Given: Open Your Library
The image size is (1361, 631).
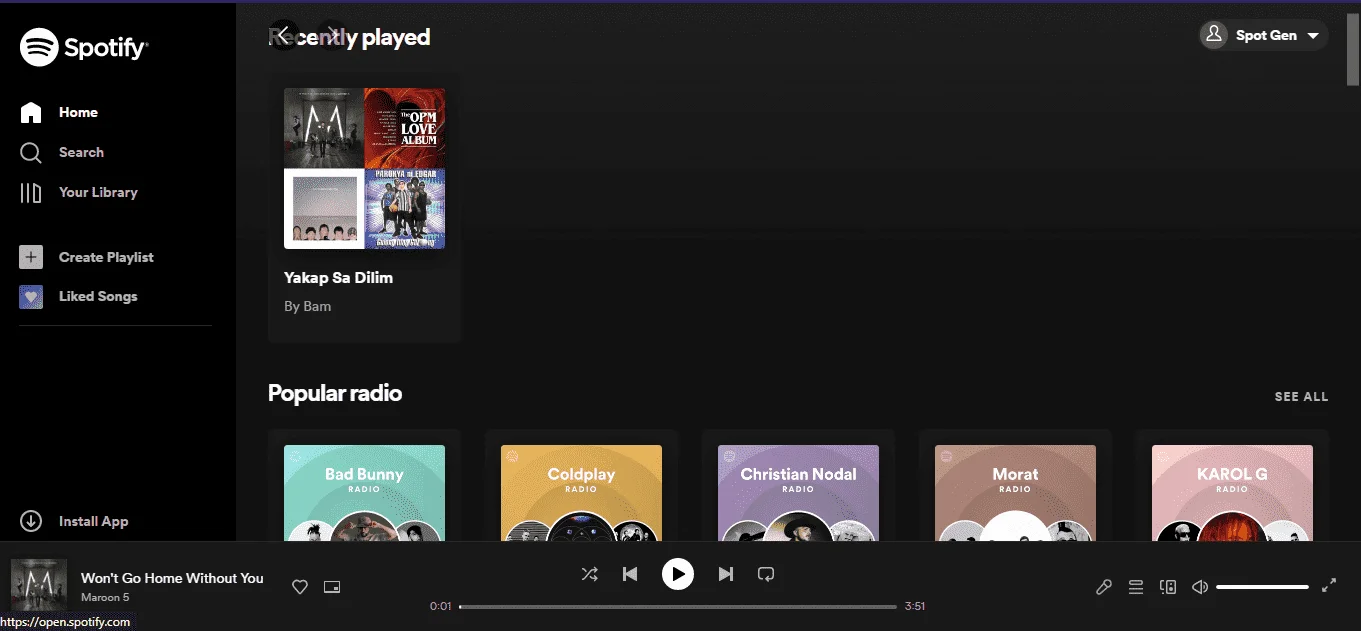Looking at the screenshot, I should 79,192.
